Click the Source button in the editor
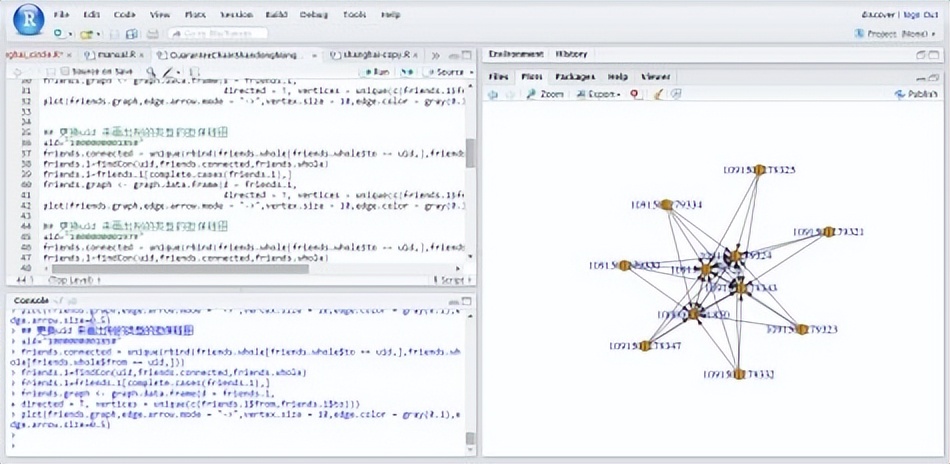Screen dimensions: 950x464 pos(445,71)
